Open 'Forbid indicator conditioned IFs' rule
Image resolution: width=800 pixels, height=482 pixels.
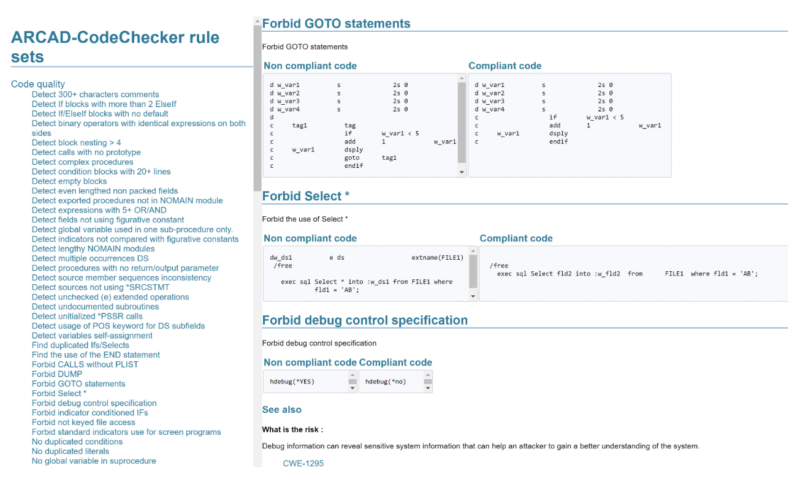click(x=90, y=413)
